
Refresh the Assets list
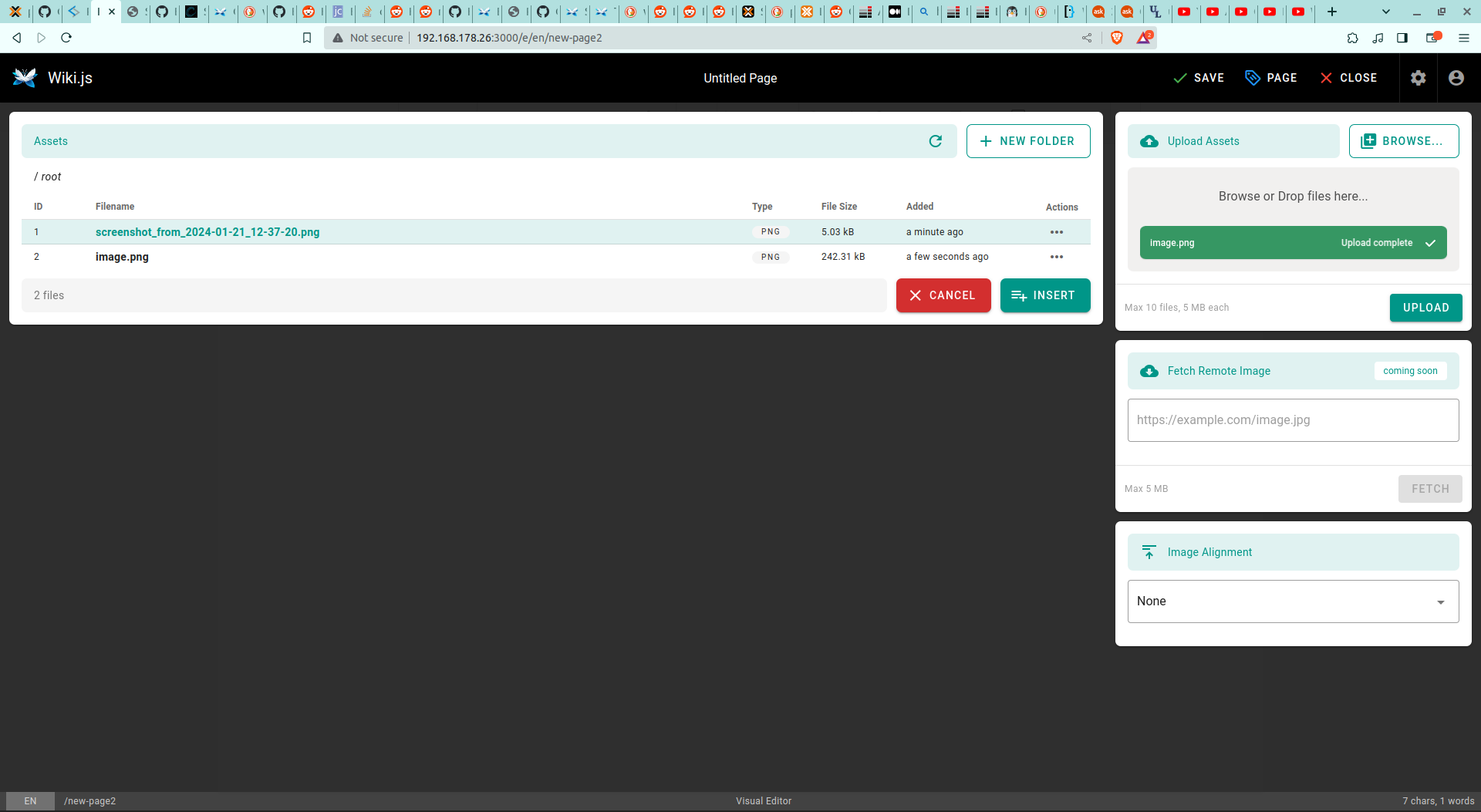pos(935,141)
